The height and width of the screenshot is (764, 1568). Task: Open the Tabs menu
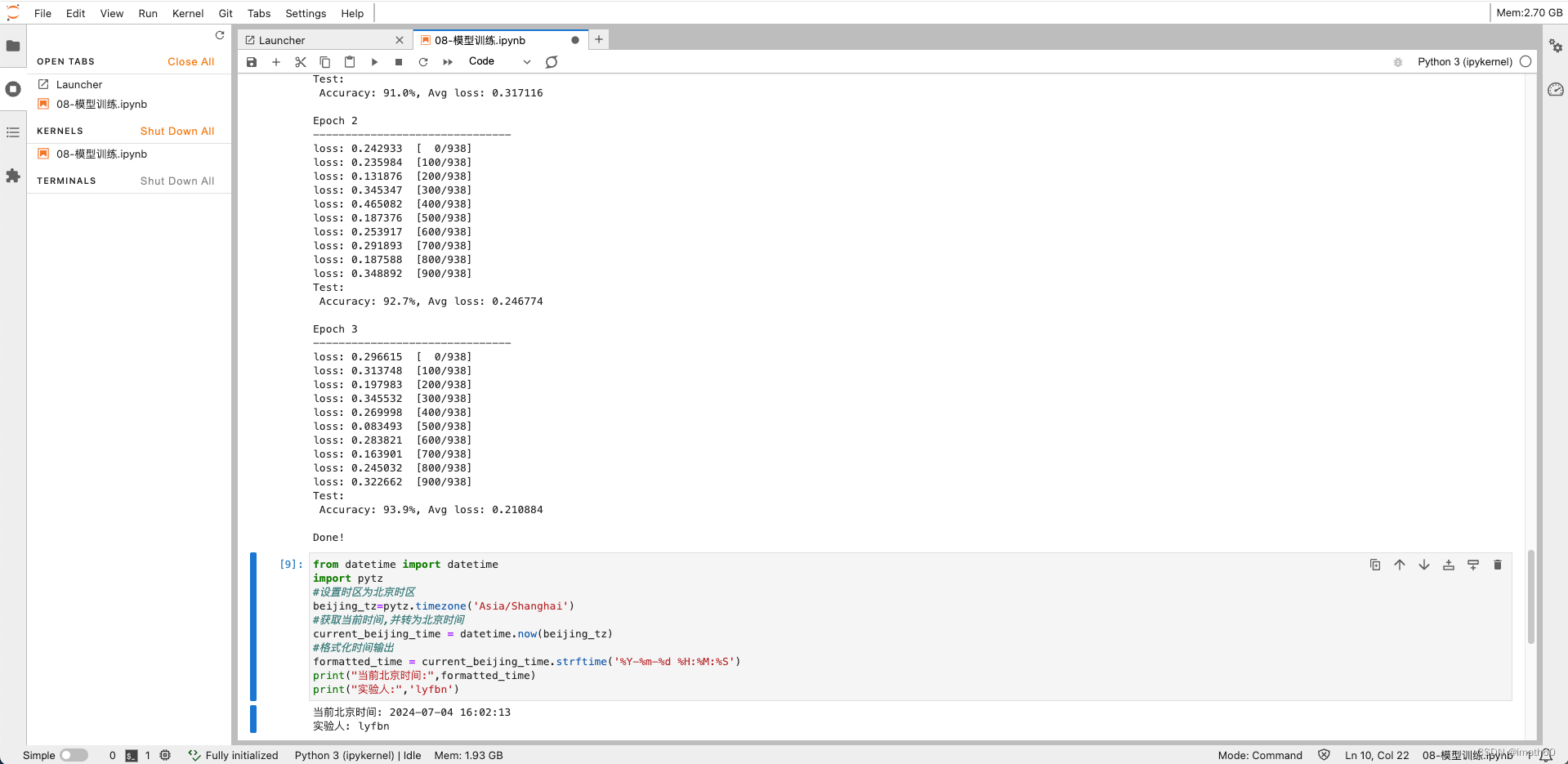tap(259, 13)
